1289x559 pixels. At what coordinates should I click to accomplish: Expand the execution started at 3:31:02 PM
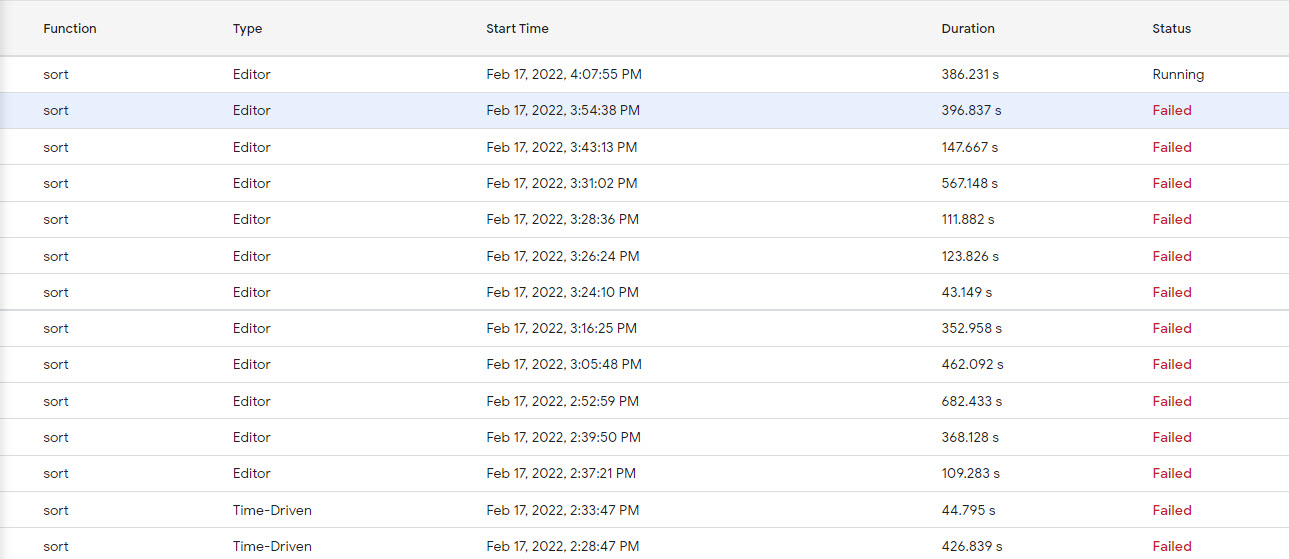[x=644, y=183]
